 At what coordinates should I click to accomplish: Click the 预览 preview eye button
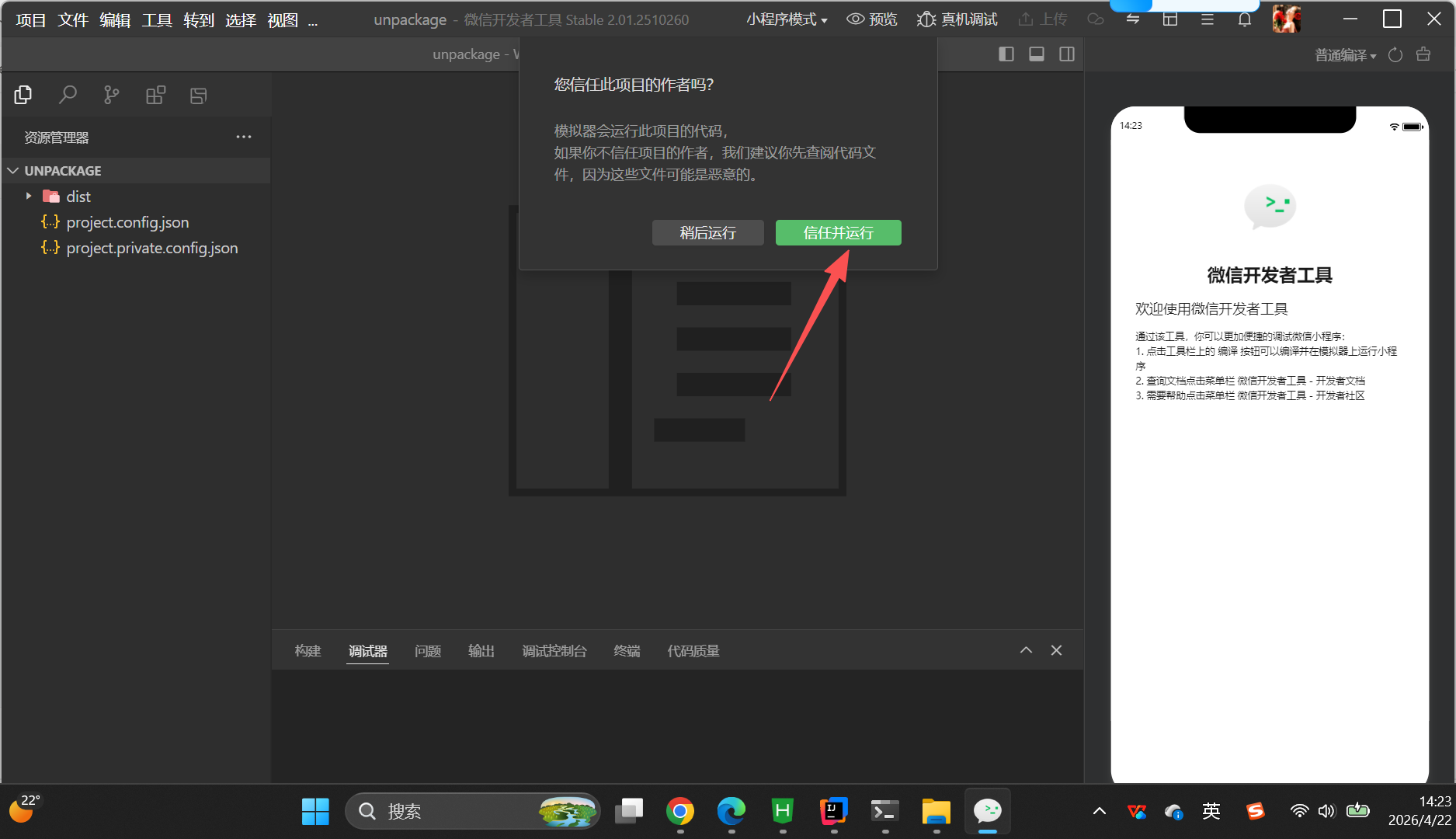[x=871, y=19]
